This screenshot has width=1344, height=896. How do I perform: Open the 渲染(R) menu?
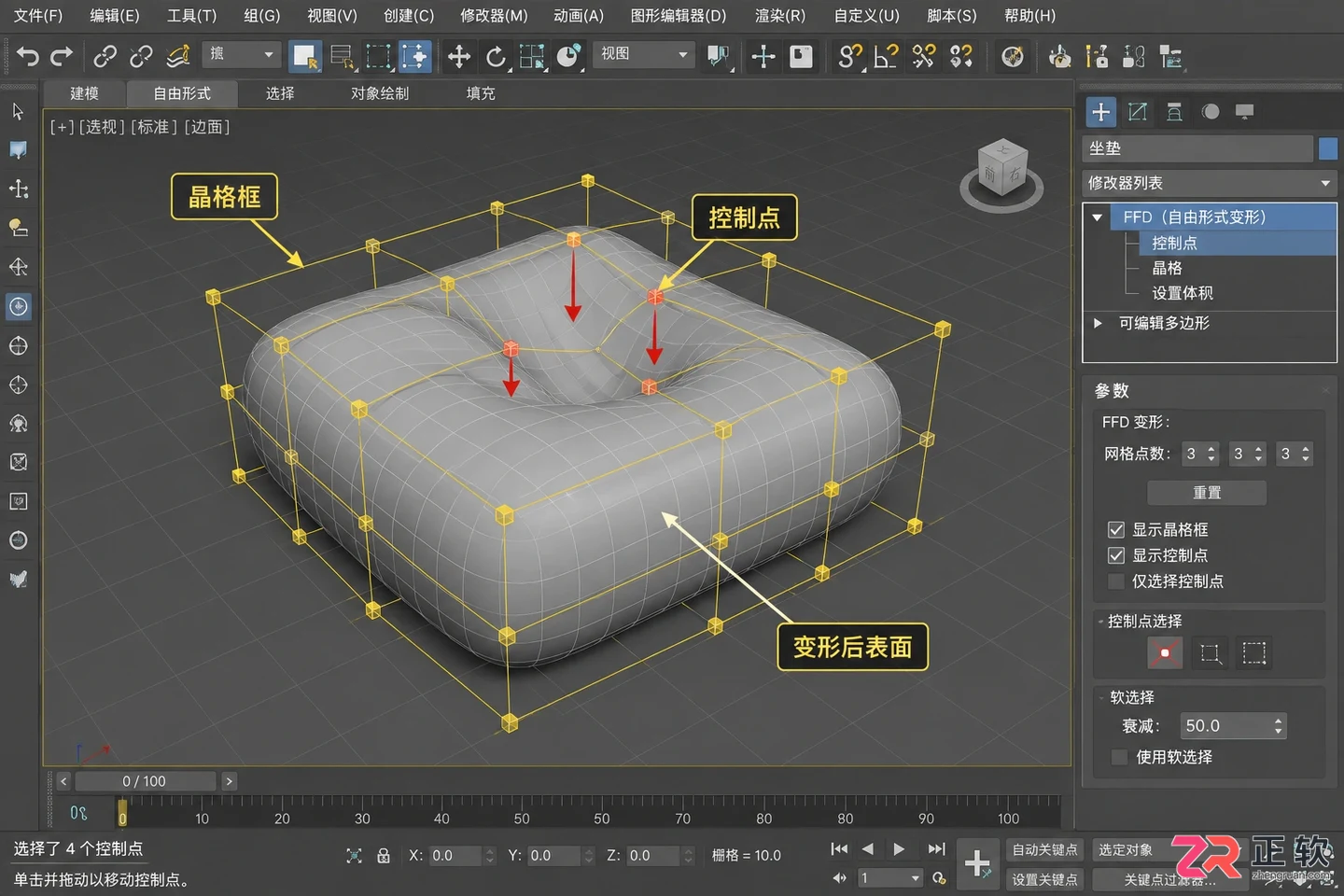[779, 16]
